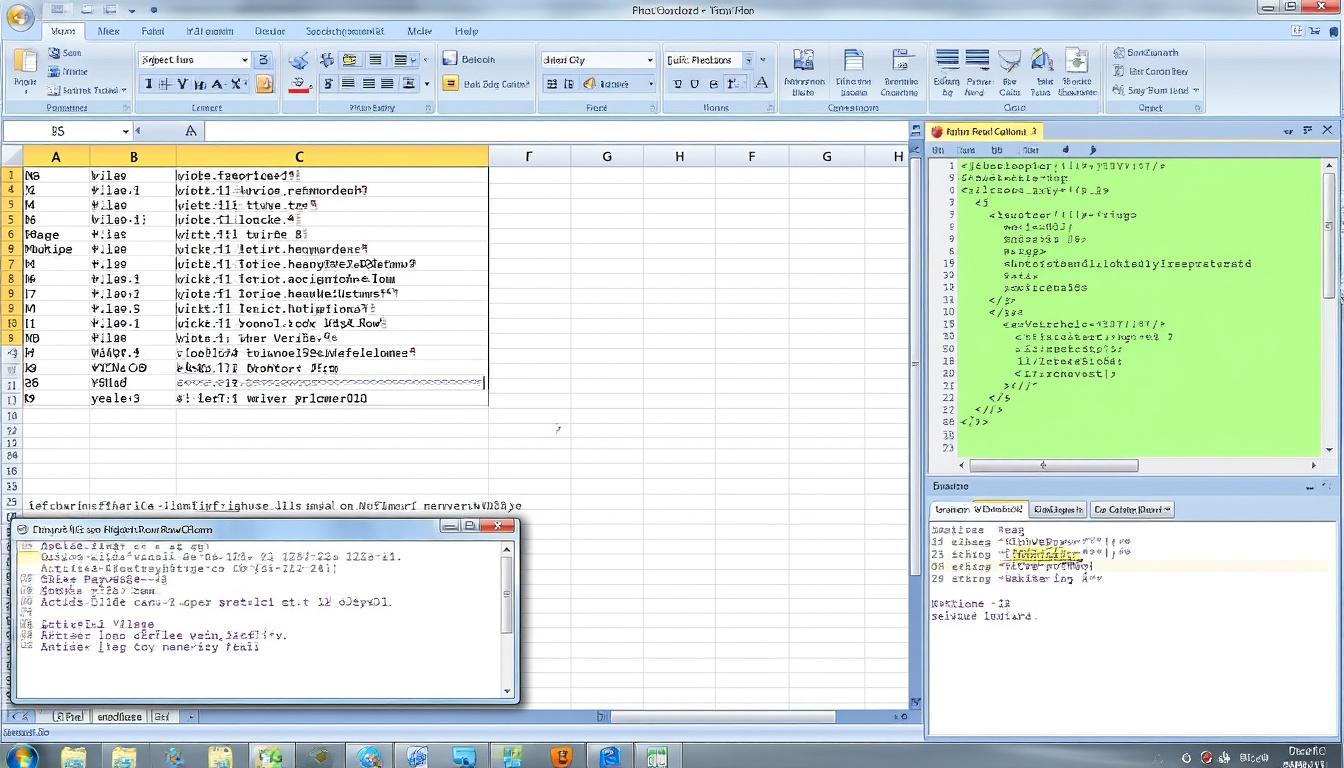The height and width of the screenshot is (768, 1344).
Task: Select the first sheet tab at bottom
Action: pos(68,716)
